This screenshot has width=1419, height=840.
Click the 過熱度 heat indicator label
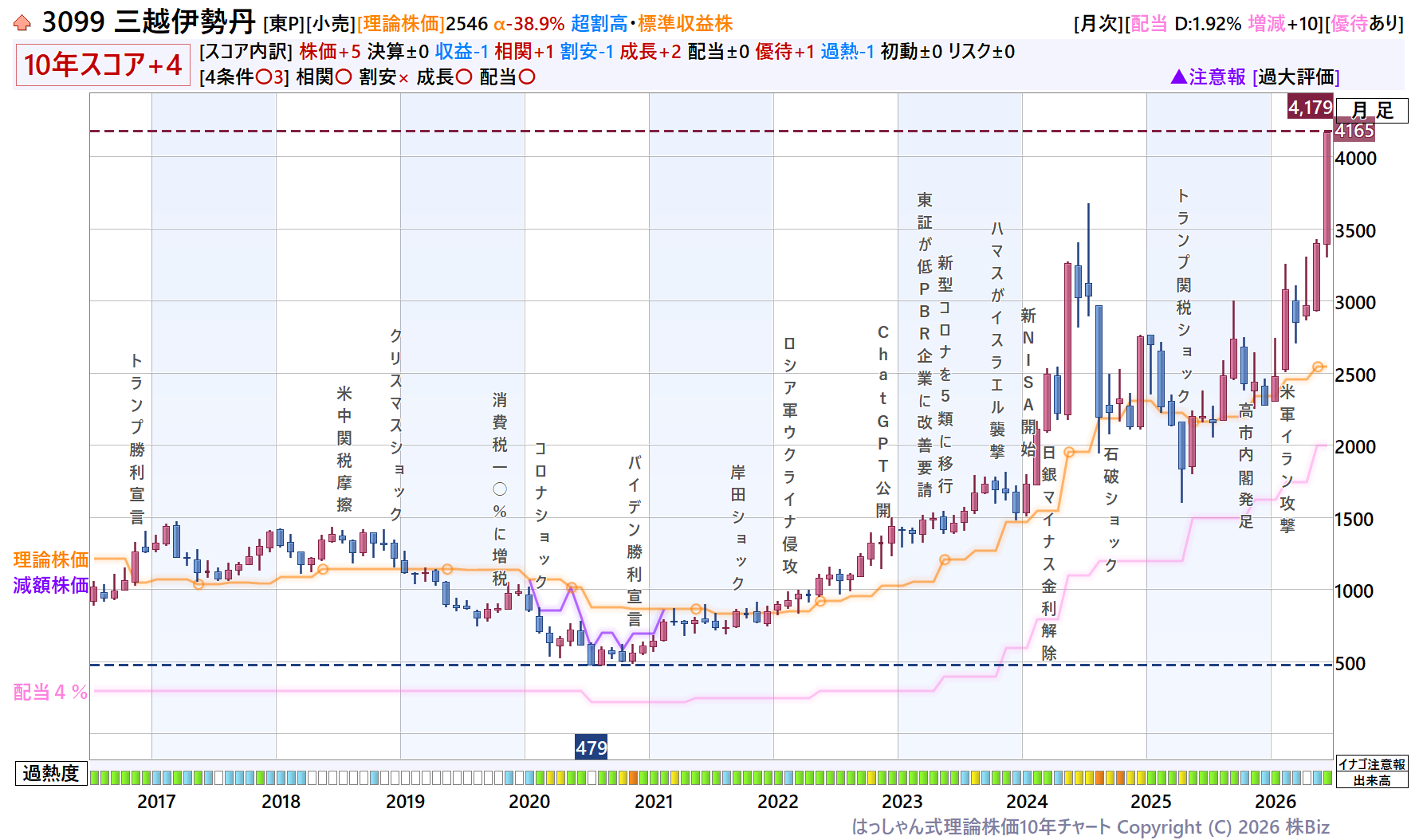click(x=51, y=773)
